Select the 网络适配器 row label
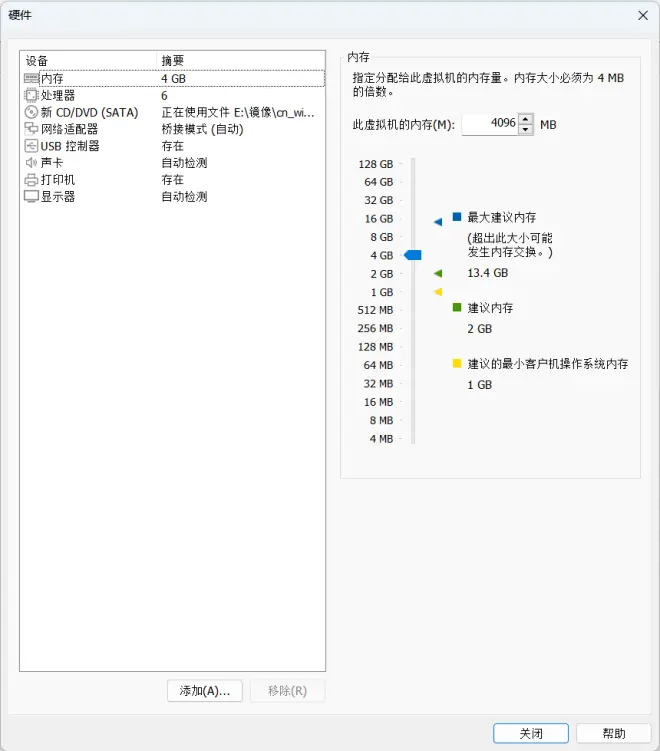Image resolution: width=660 pixels, height=751 pixels. (x=69, y=129)
